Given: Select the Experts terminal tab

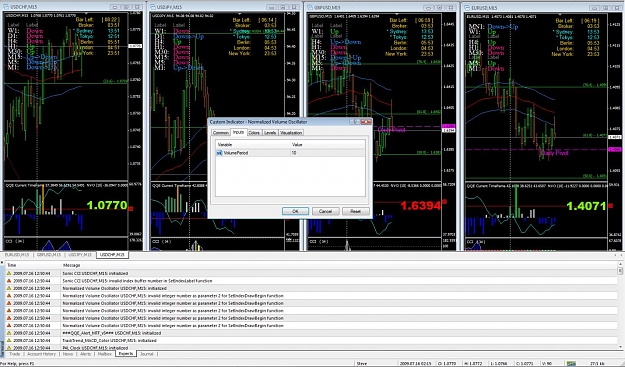Looking at the screenshot, I should click(126, 354).
